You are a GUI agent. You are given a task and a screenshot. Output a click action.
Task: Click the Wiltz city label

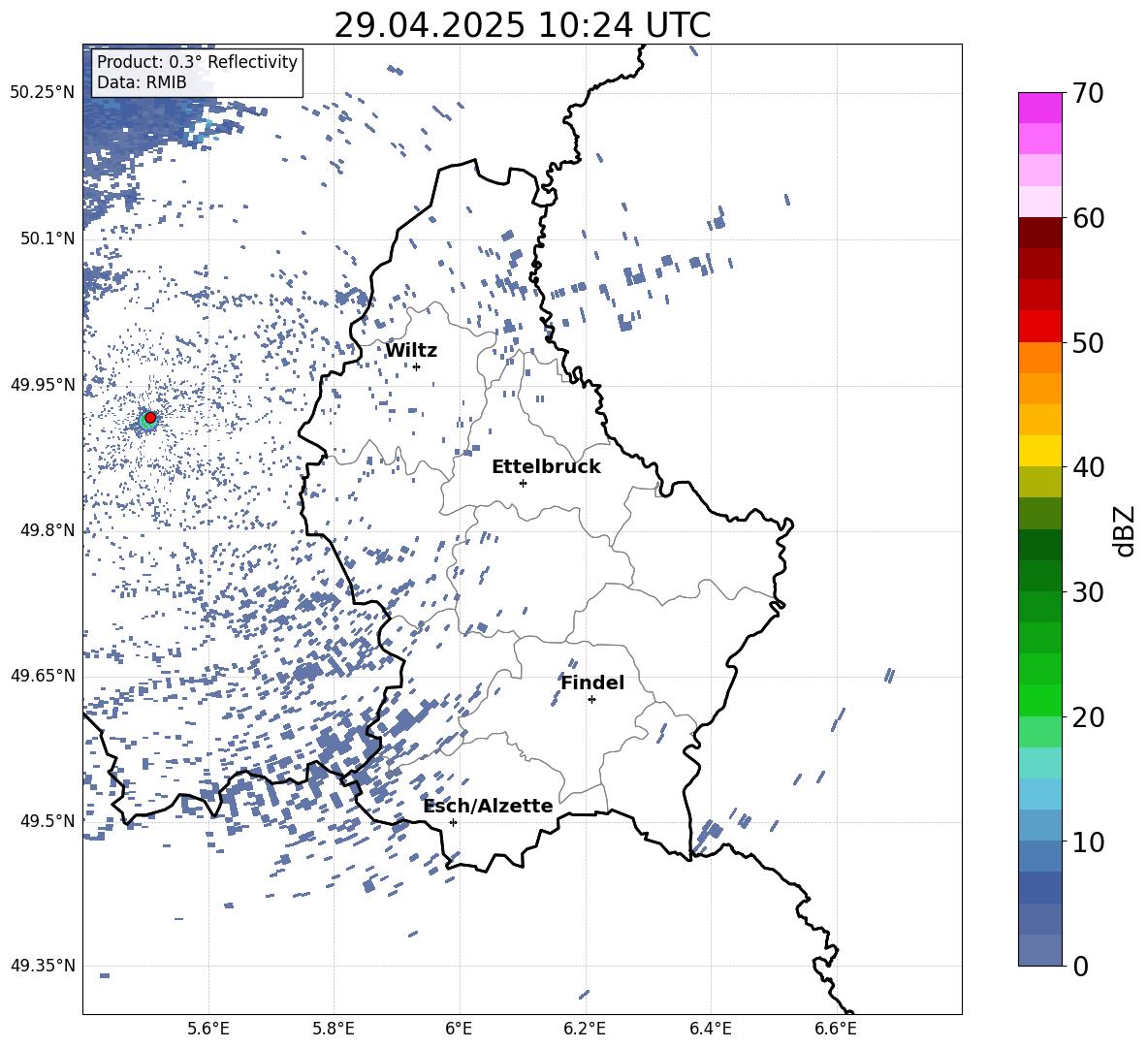point(411,351)
